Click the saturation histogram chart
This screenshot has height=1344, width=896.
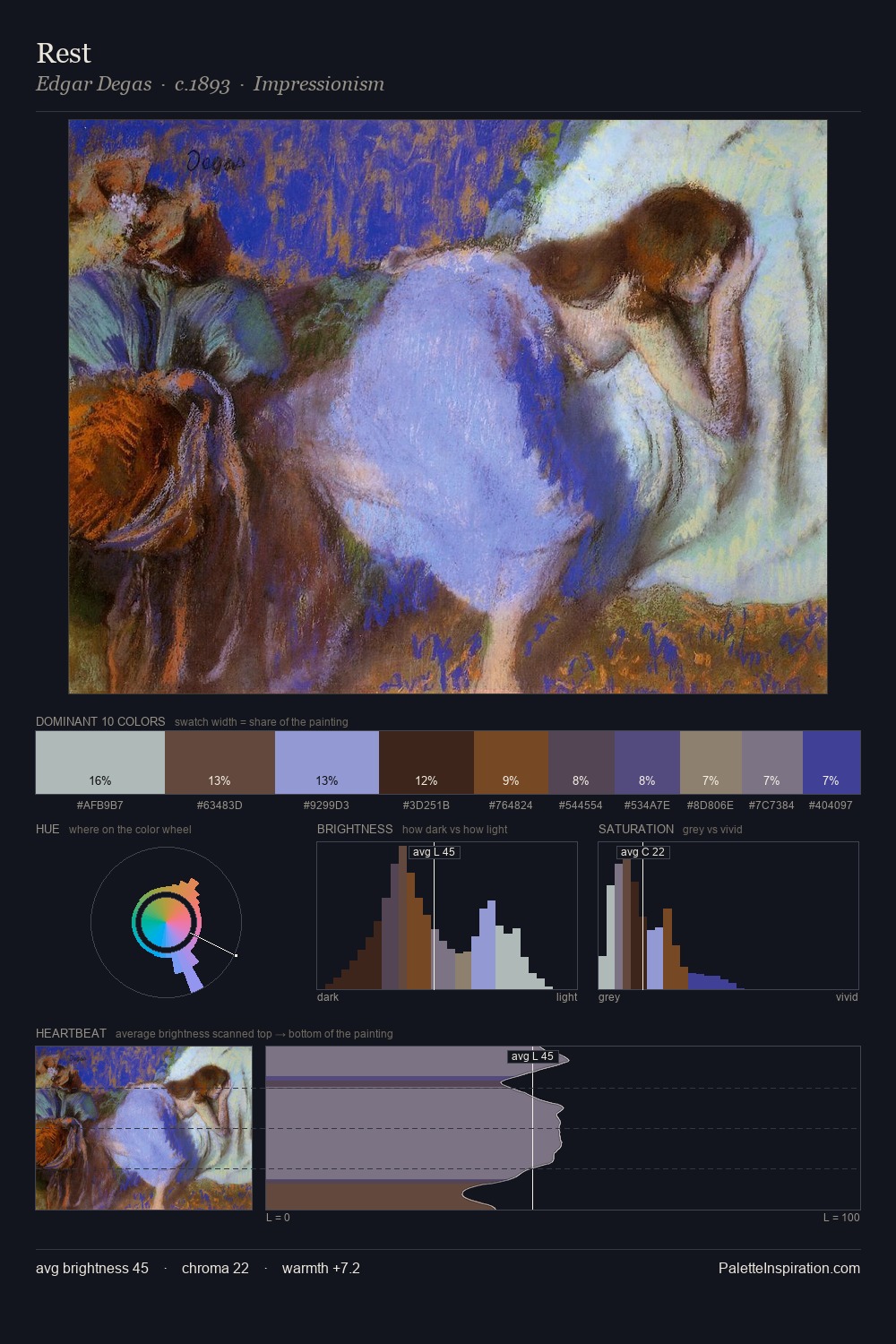[x=728, y=916]
